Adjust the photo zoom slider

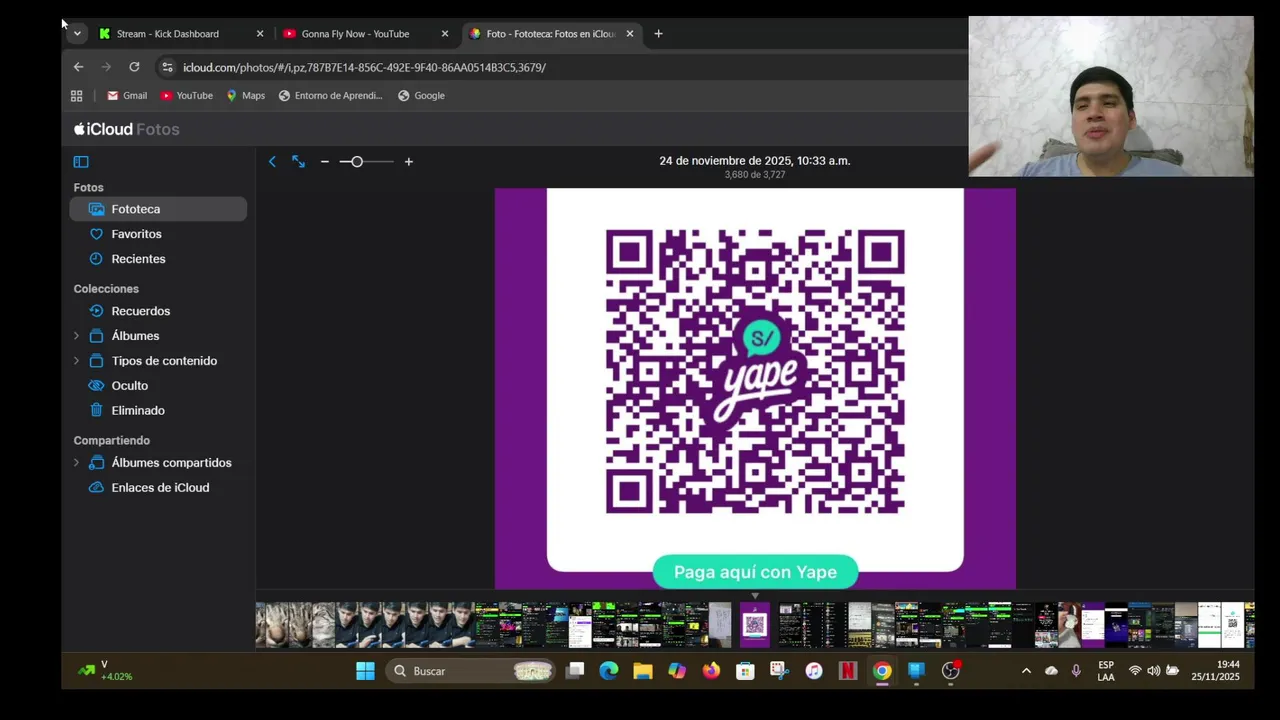point(366,161)
